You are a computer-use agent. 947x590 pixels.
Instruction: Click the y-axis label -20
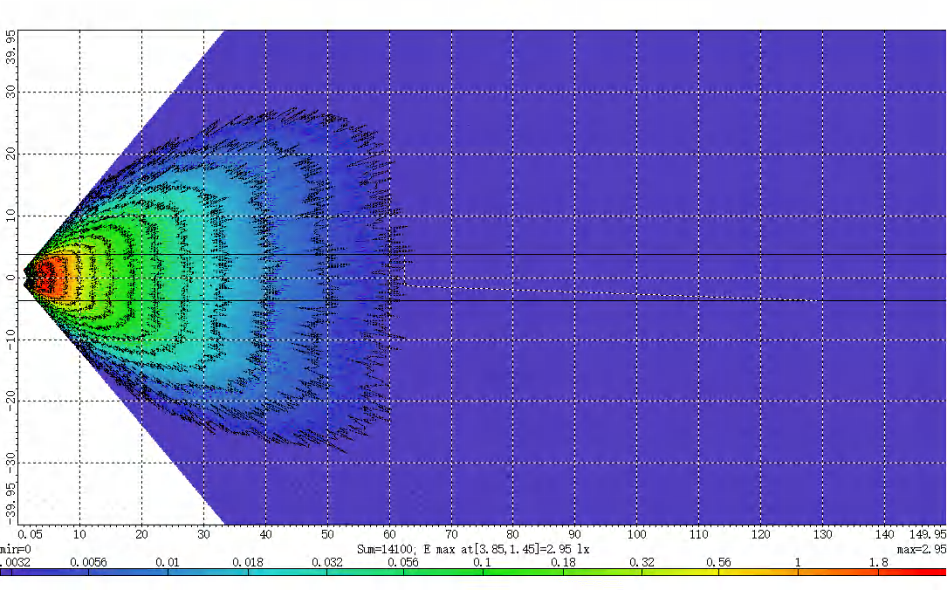pos(10,399)
